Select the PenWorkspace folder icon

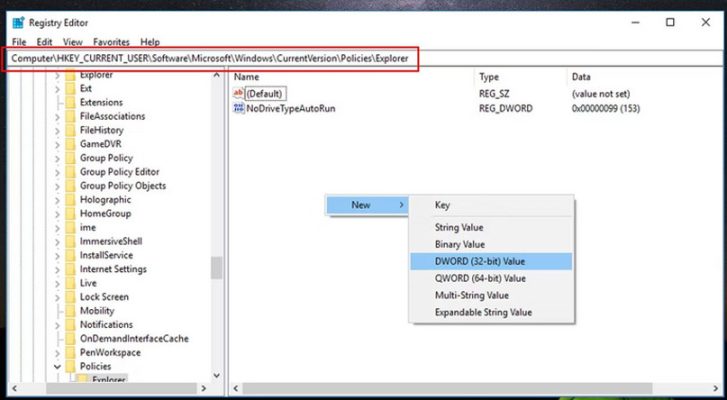tap(70, 353)
